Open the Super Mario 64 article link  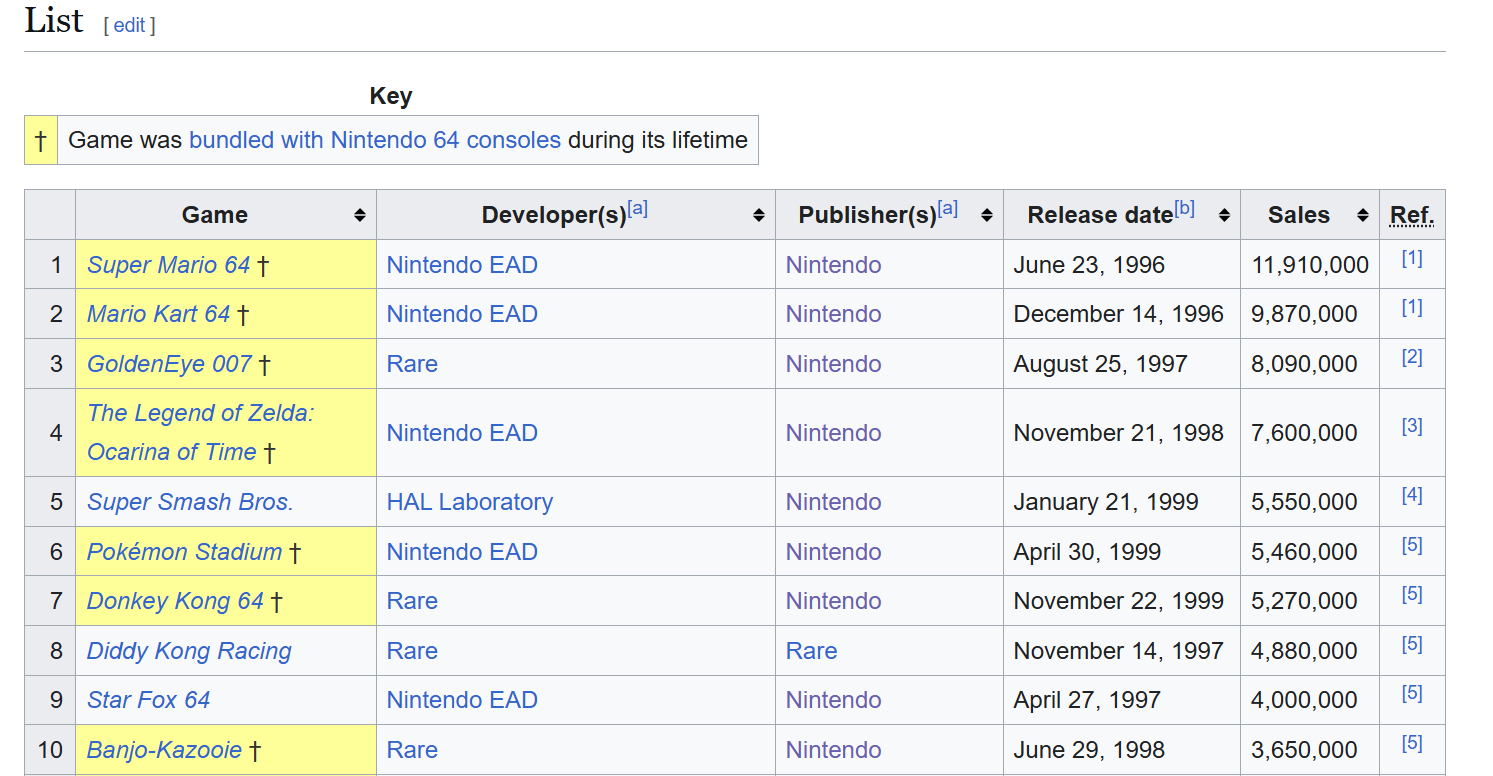pos(168,265)
